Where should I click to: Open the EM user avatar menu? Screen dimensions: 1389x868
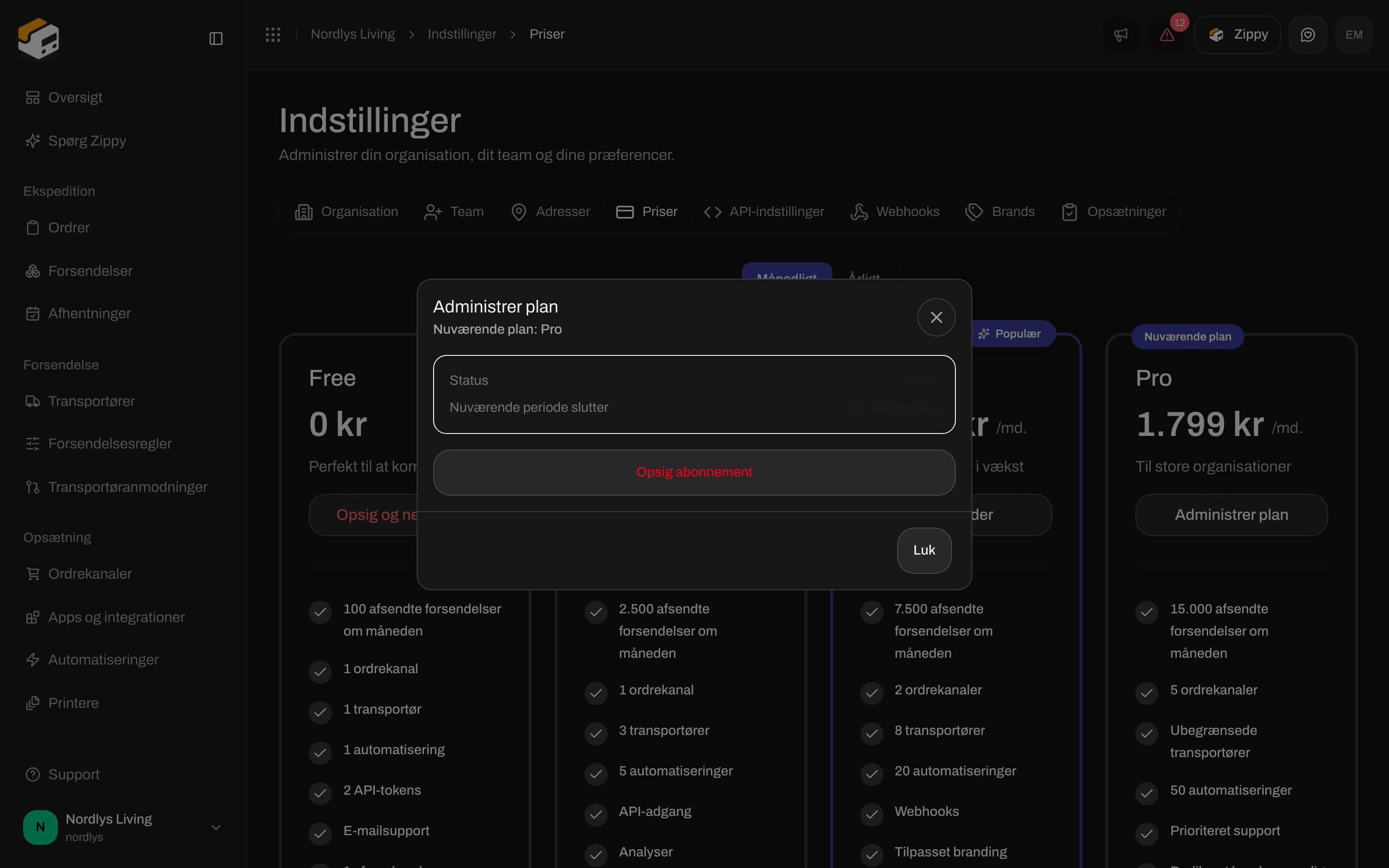(1354, 34)
